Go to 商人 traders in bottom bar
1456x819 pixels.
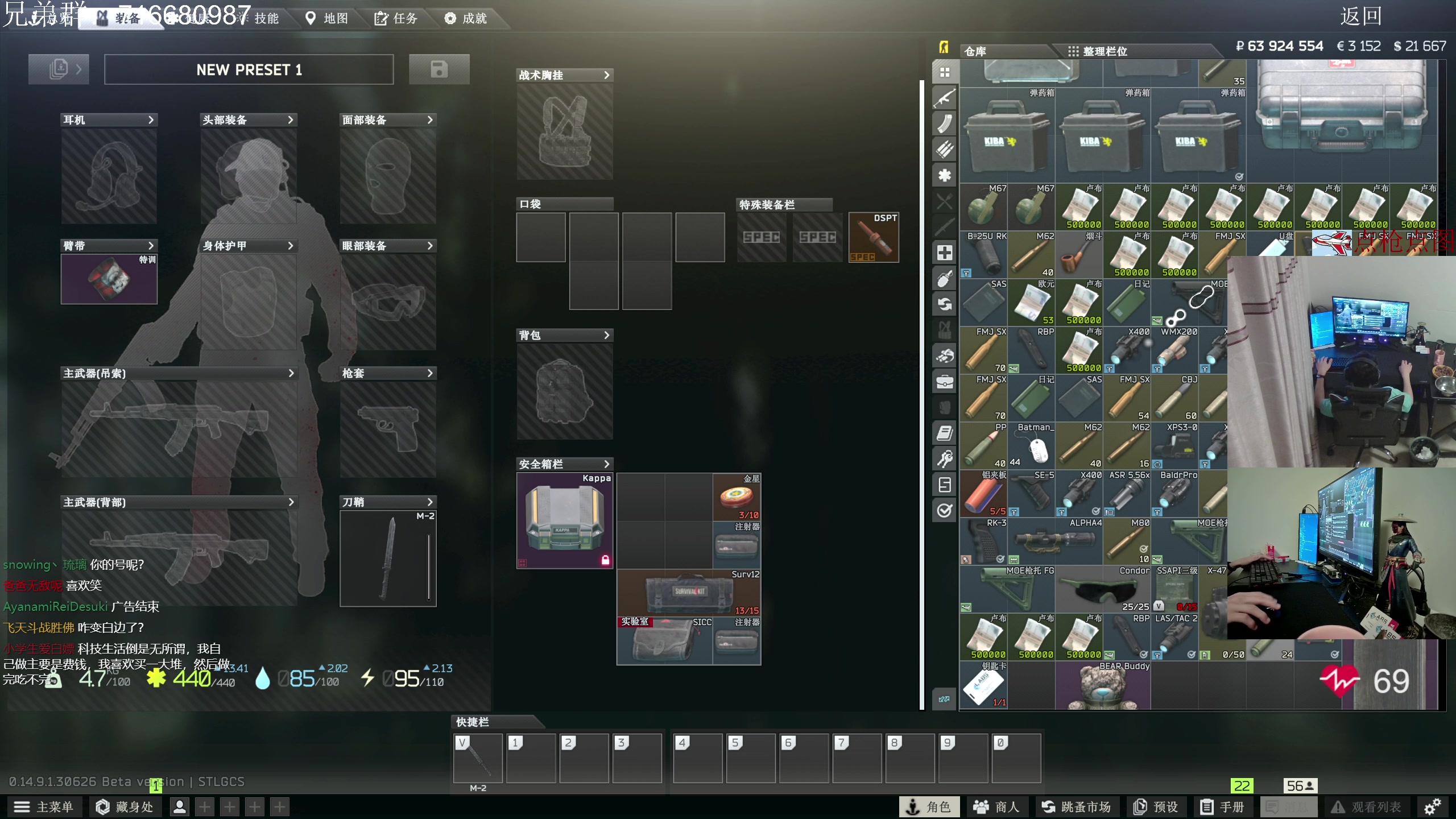[999, 806]
